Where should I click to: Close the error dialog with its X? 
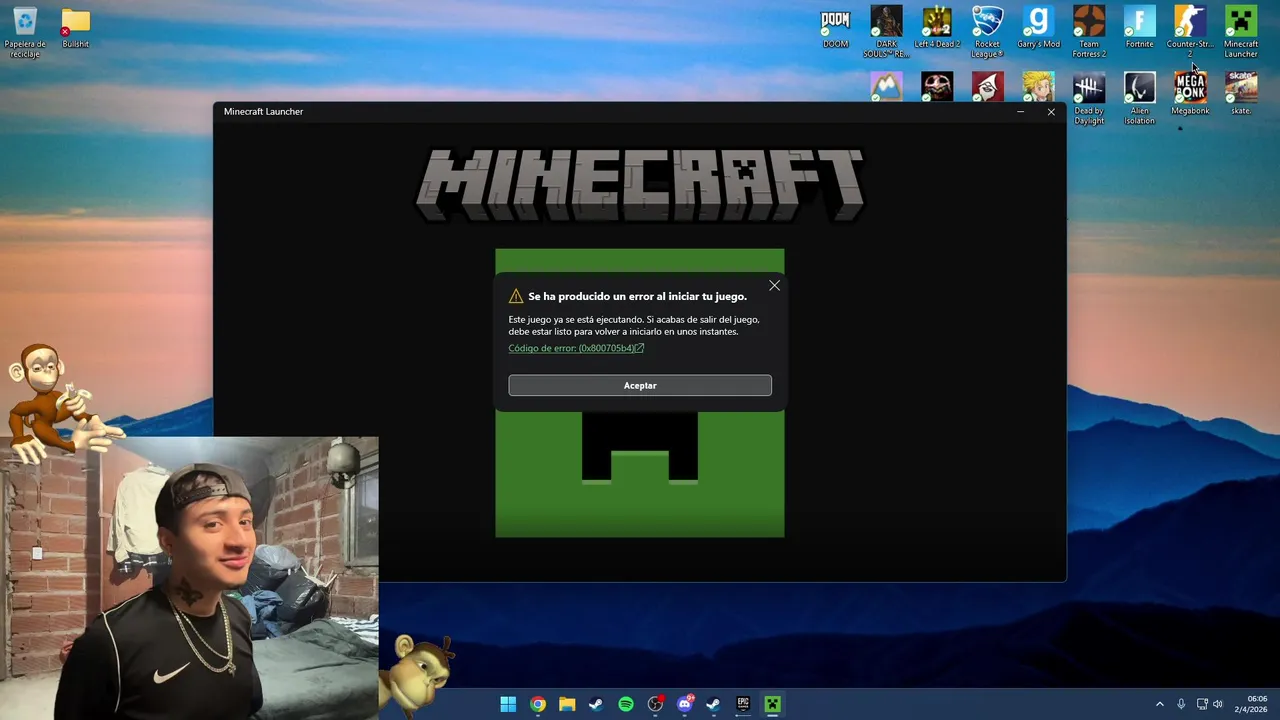pos(774,286)
